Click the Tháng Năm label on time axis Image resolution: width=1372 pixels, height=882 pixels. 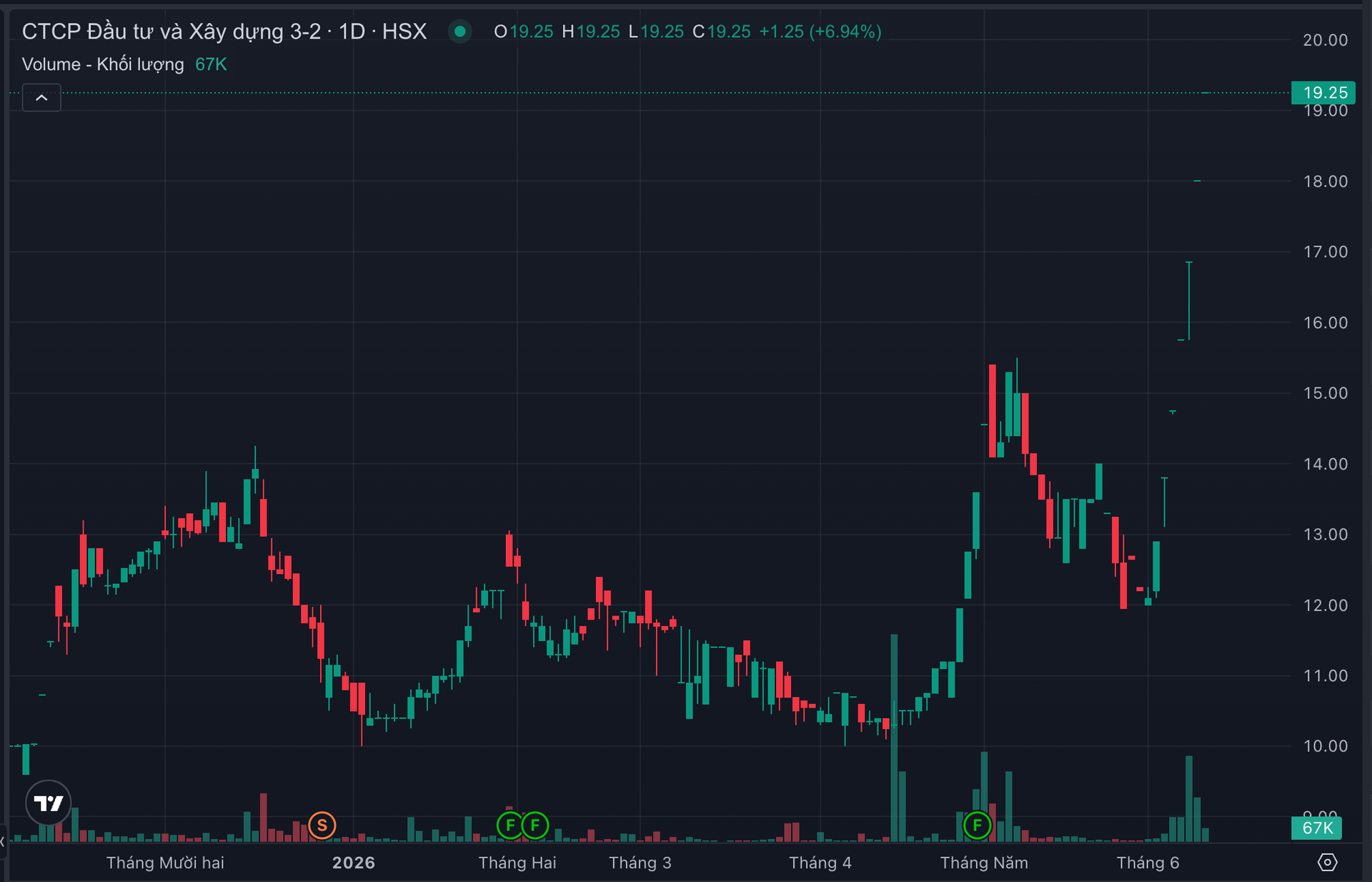[x=984, y=863]
